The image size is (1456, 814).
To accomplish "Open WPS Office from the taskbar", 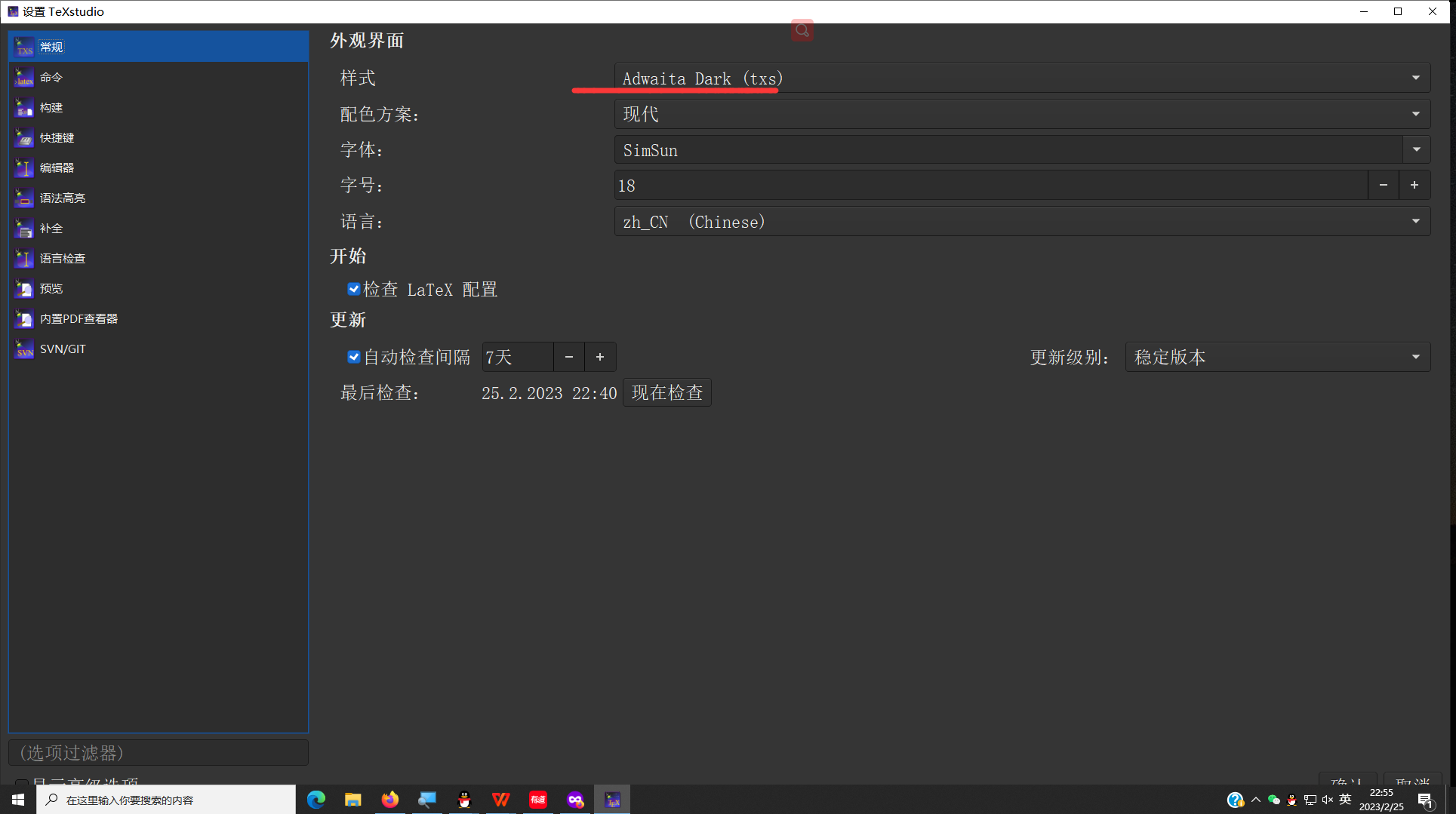I will (x=501, y=799).
